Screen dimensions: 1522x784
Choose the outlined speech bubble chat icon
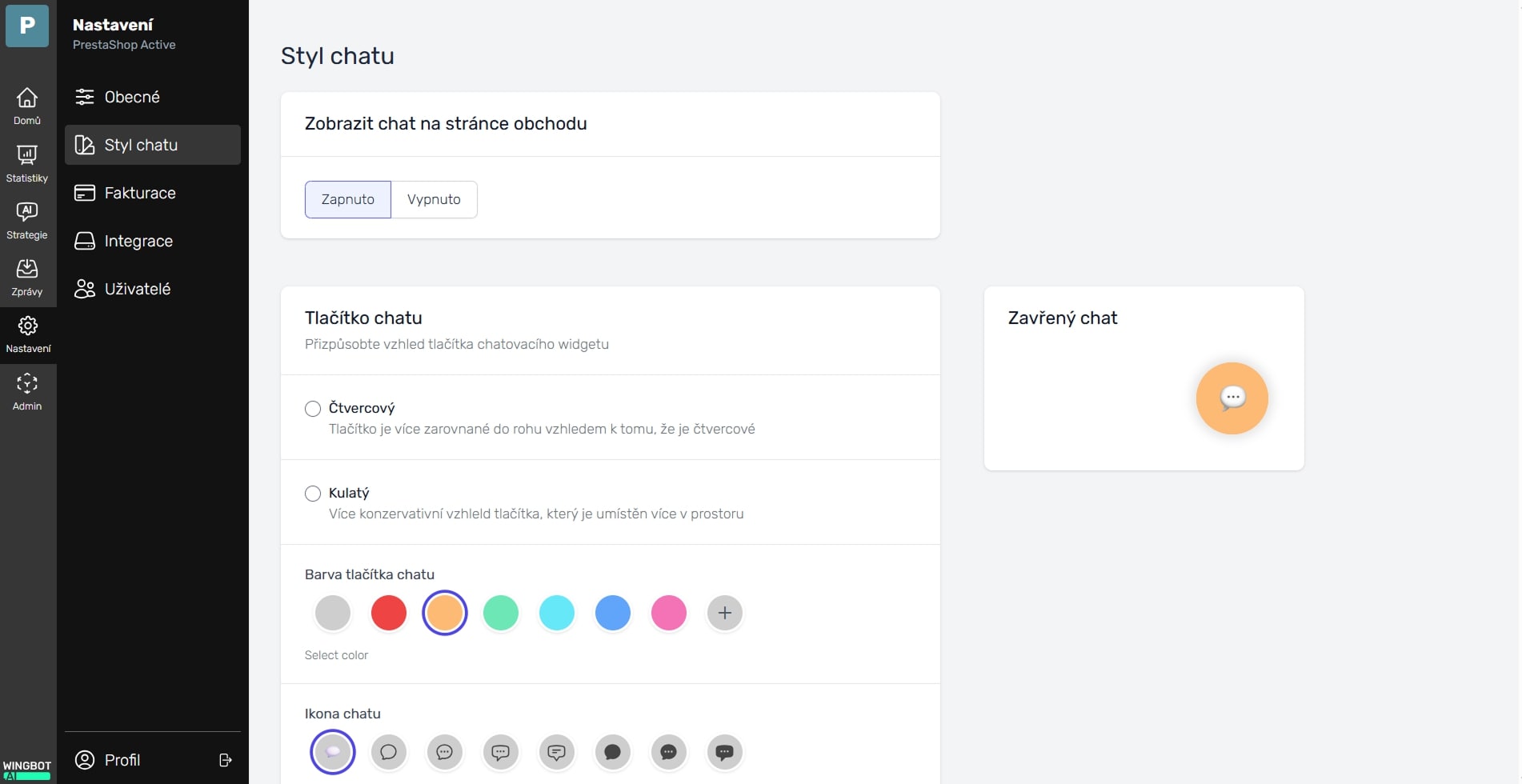[389, 752]
